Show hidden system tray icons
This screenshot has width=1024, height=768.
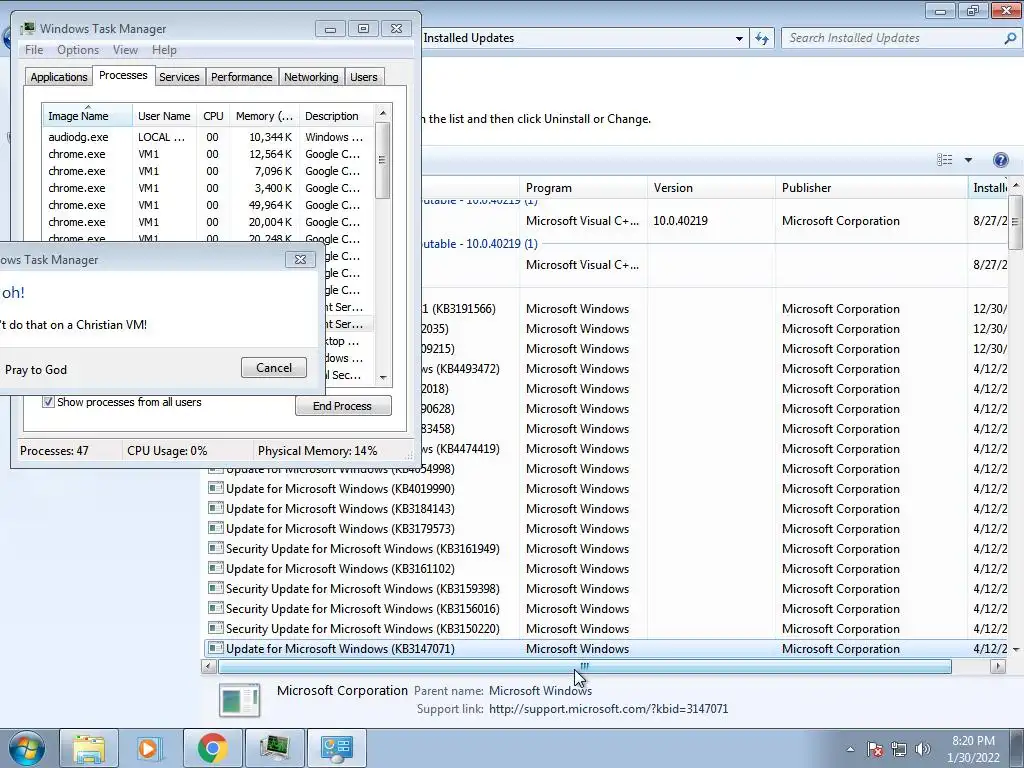[x=850, y=749]
